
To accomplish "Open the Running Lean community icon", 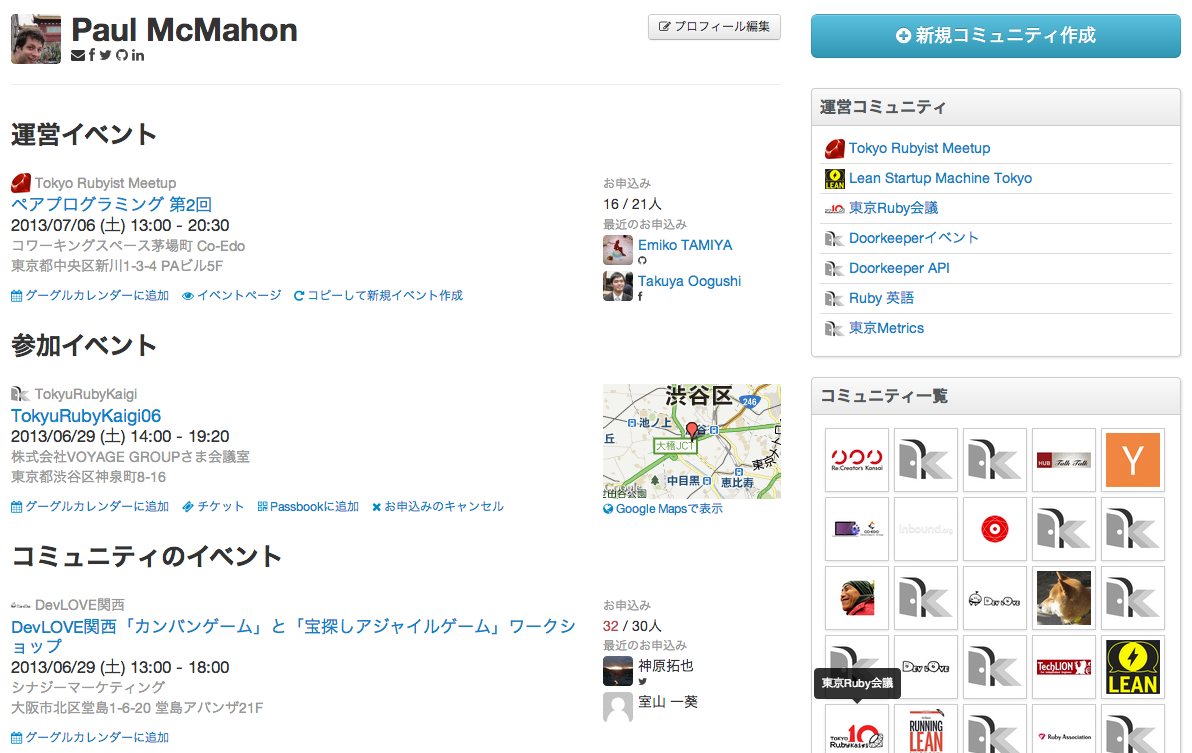I will [x=925, y=729].
